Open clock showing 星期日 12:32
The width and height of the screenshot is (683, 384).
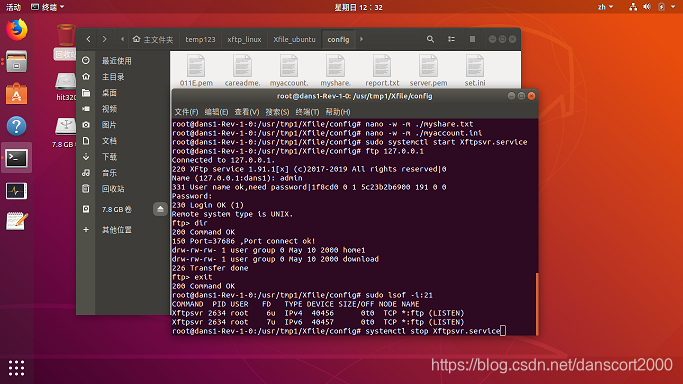358,7
